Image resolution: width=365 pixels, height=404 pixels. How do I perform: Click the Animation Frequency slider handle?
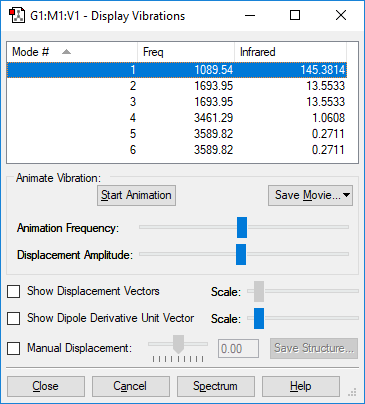(x=242, y=227)
